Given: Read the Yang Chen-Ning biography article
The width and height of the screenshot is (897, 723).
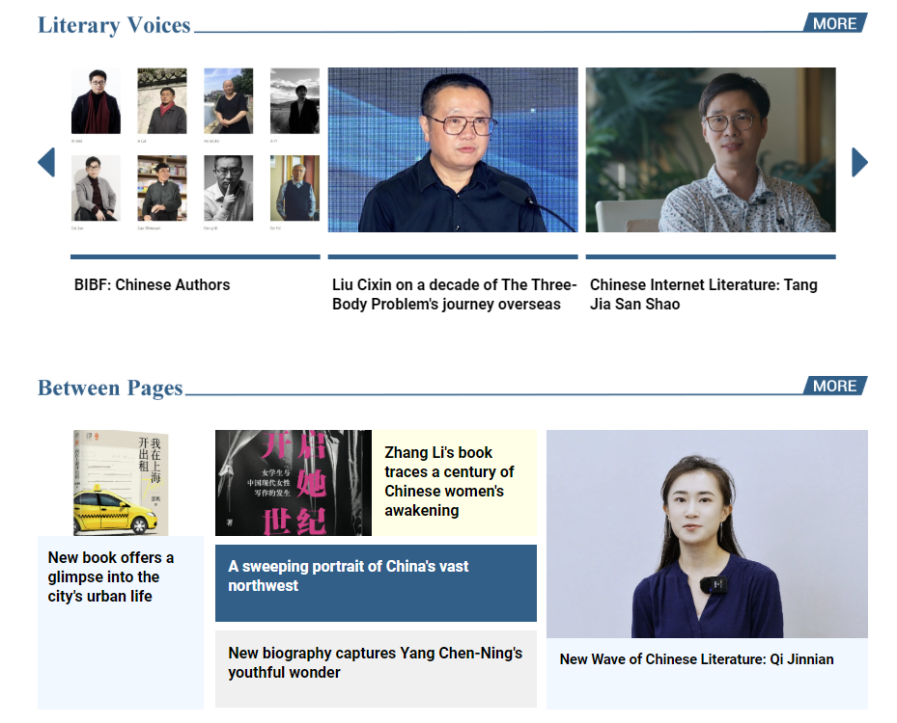Looking at the screenshot, I should coord(375,662).
